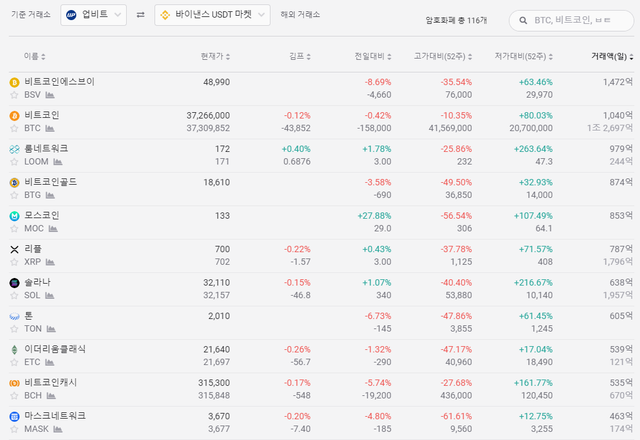This screenshot has height=440, width=640.
Task: Open the MASK chart icon
Action: pos(58,429)
